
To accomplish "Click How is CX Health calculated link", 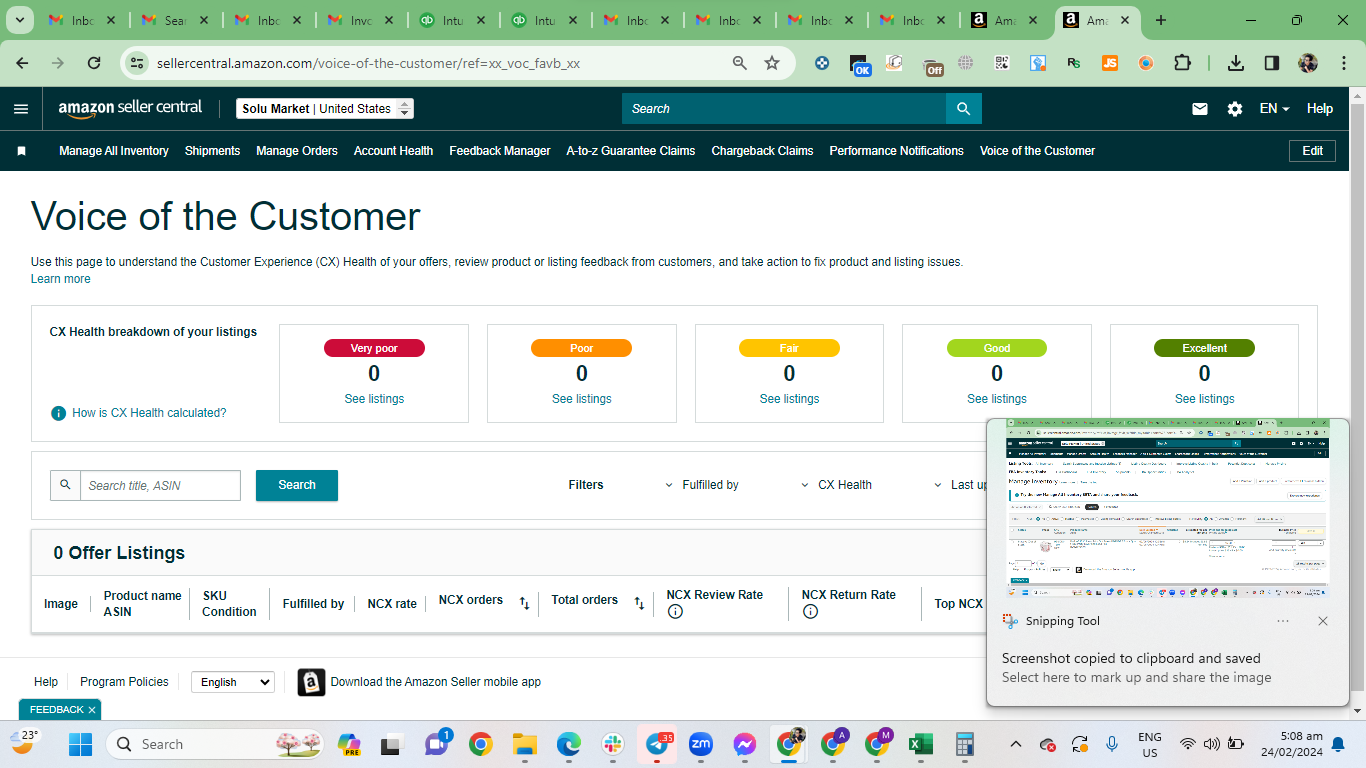I will 149,413.
